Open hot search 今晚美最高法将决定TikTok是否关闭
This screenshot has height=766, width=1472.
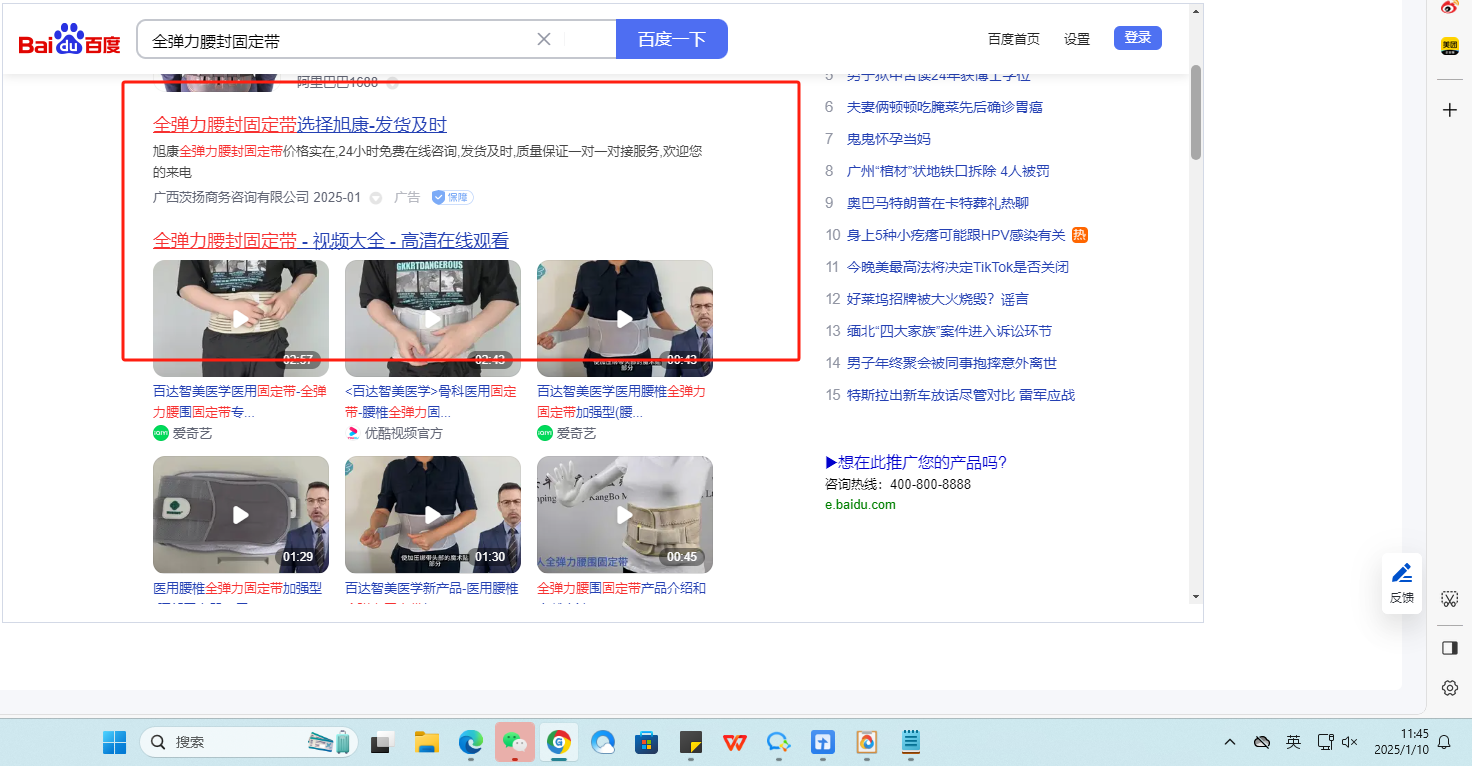958,267
